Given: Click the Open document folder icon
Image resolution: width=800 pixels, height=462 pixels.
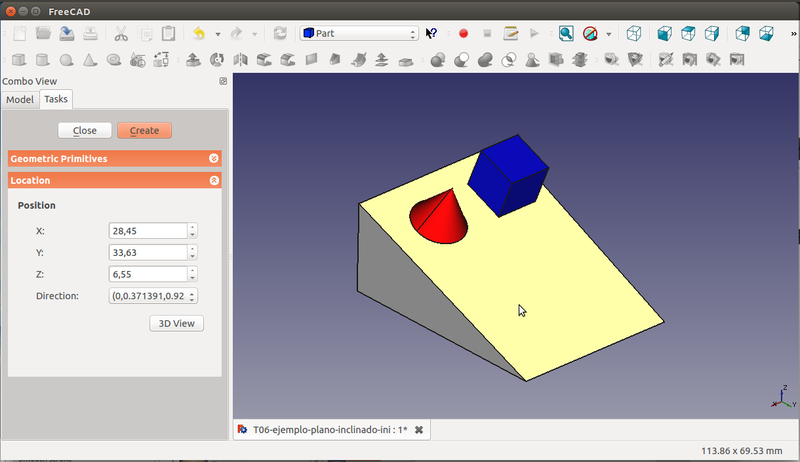Looking at the screenshot, I should click(x=42, y=33).
